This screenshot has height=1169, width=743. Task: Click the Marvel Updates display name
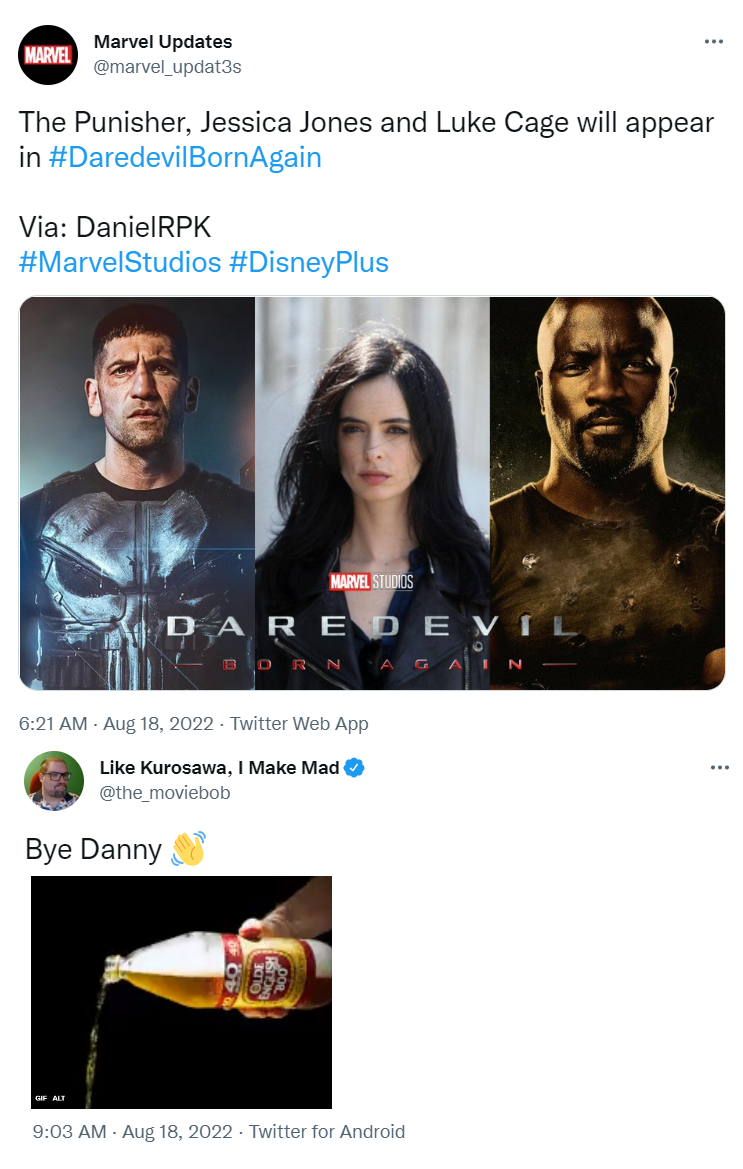coord(162,42)
